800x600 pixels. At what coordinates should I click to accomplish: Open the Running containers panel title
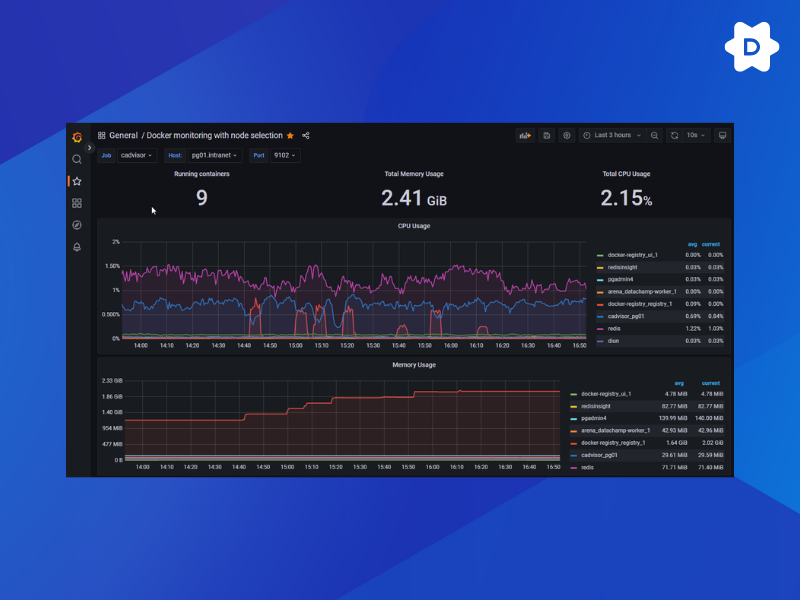click(202, 174)
